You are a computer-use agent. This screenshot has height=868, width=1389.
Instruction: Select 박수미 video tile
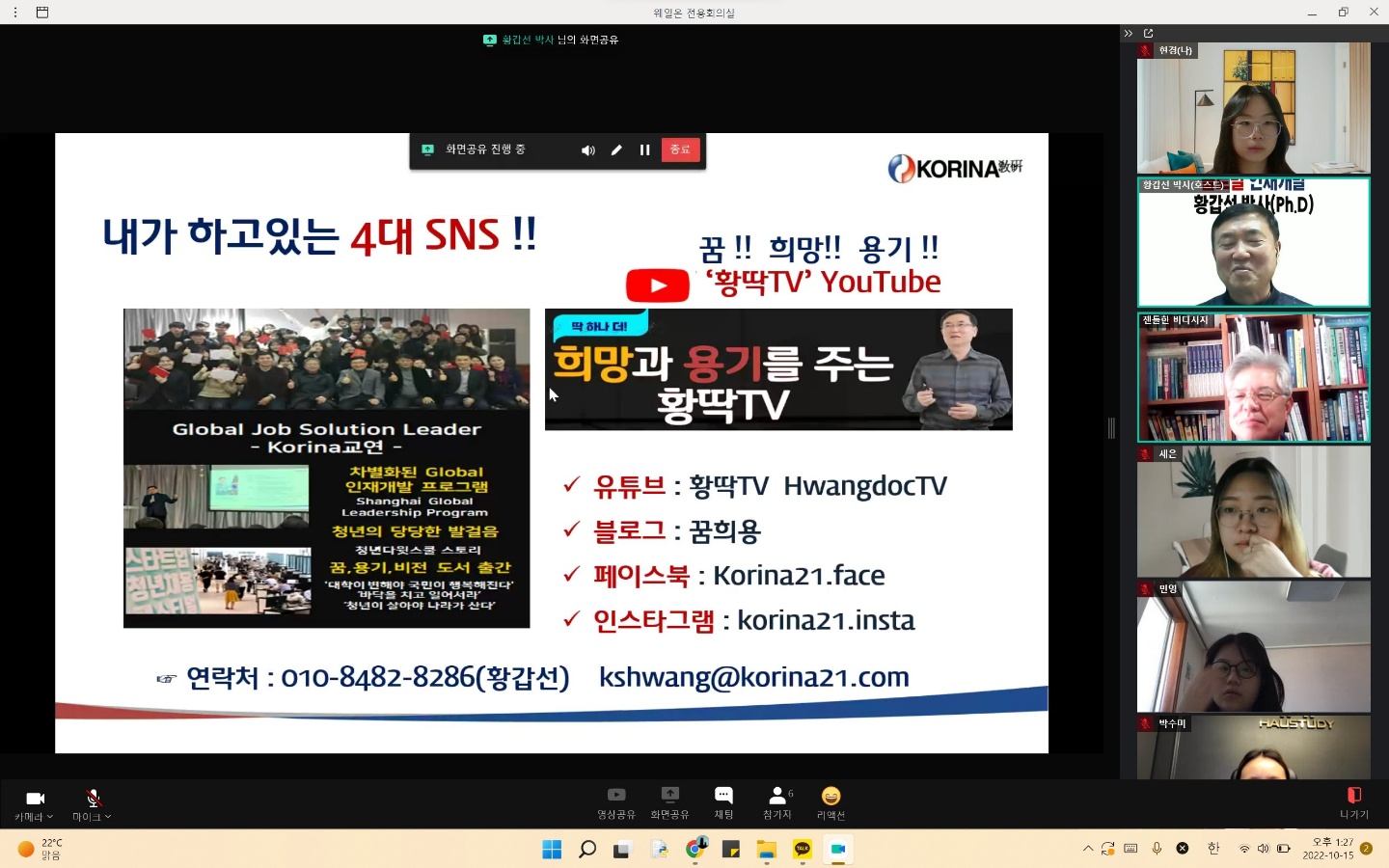(x=1254, y=747)
